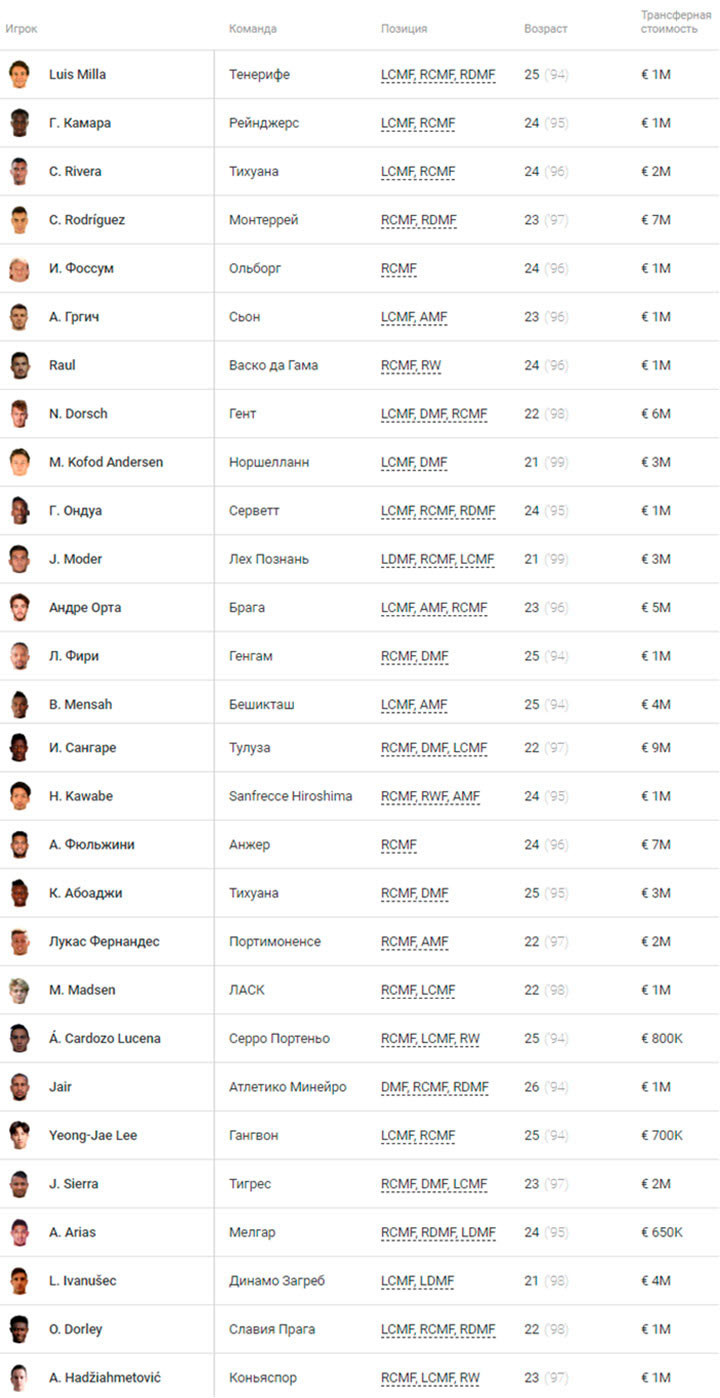Click the avatar of Yeong-Jae Lee
The image size is (720, 1398).
point(19,1135)
